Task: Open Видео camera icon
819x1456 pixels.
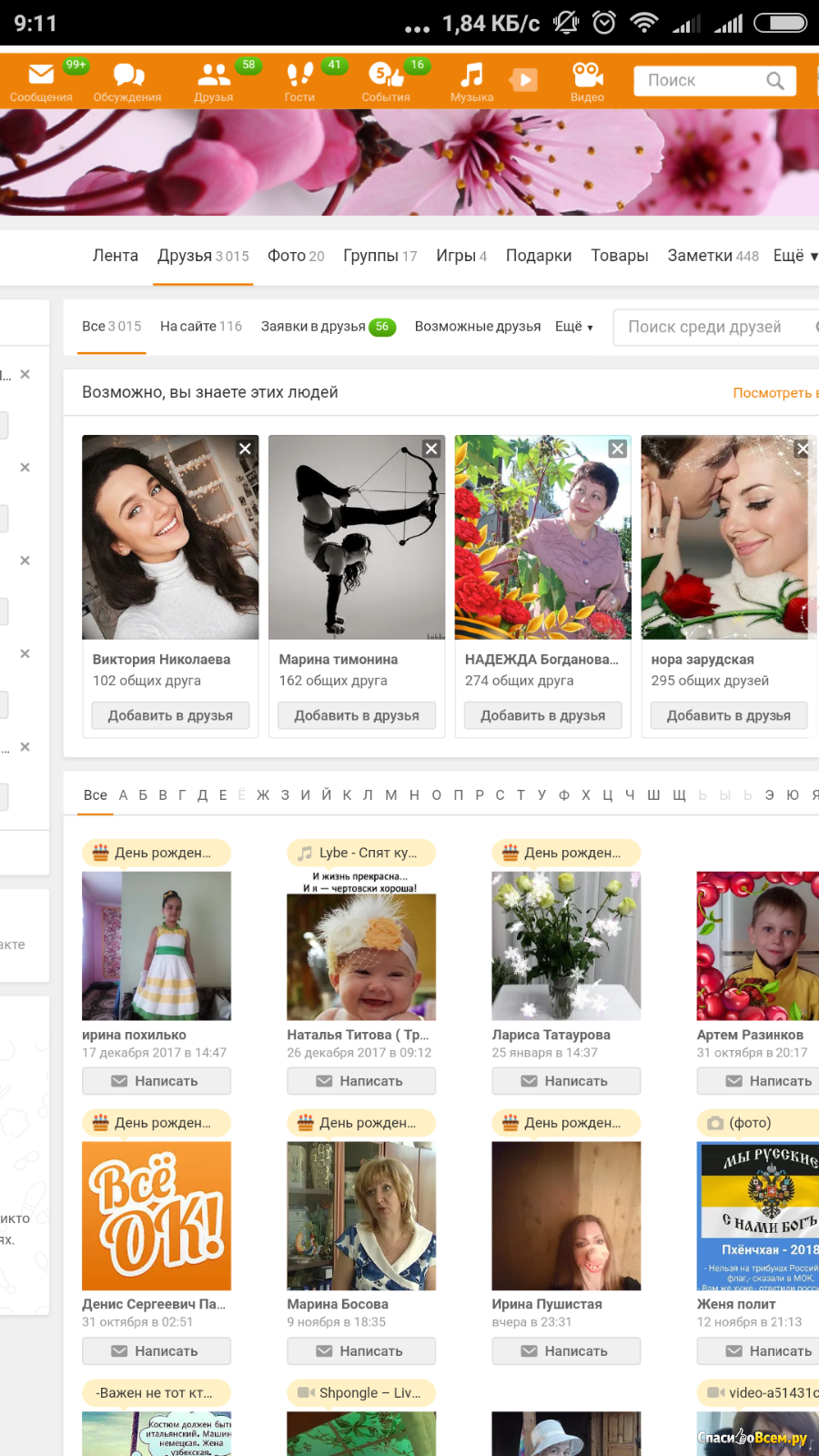Action: [x=587, y=81]
